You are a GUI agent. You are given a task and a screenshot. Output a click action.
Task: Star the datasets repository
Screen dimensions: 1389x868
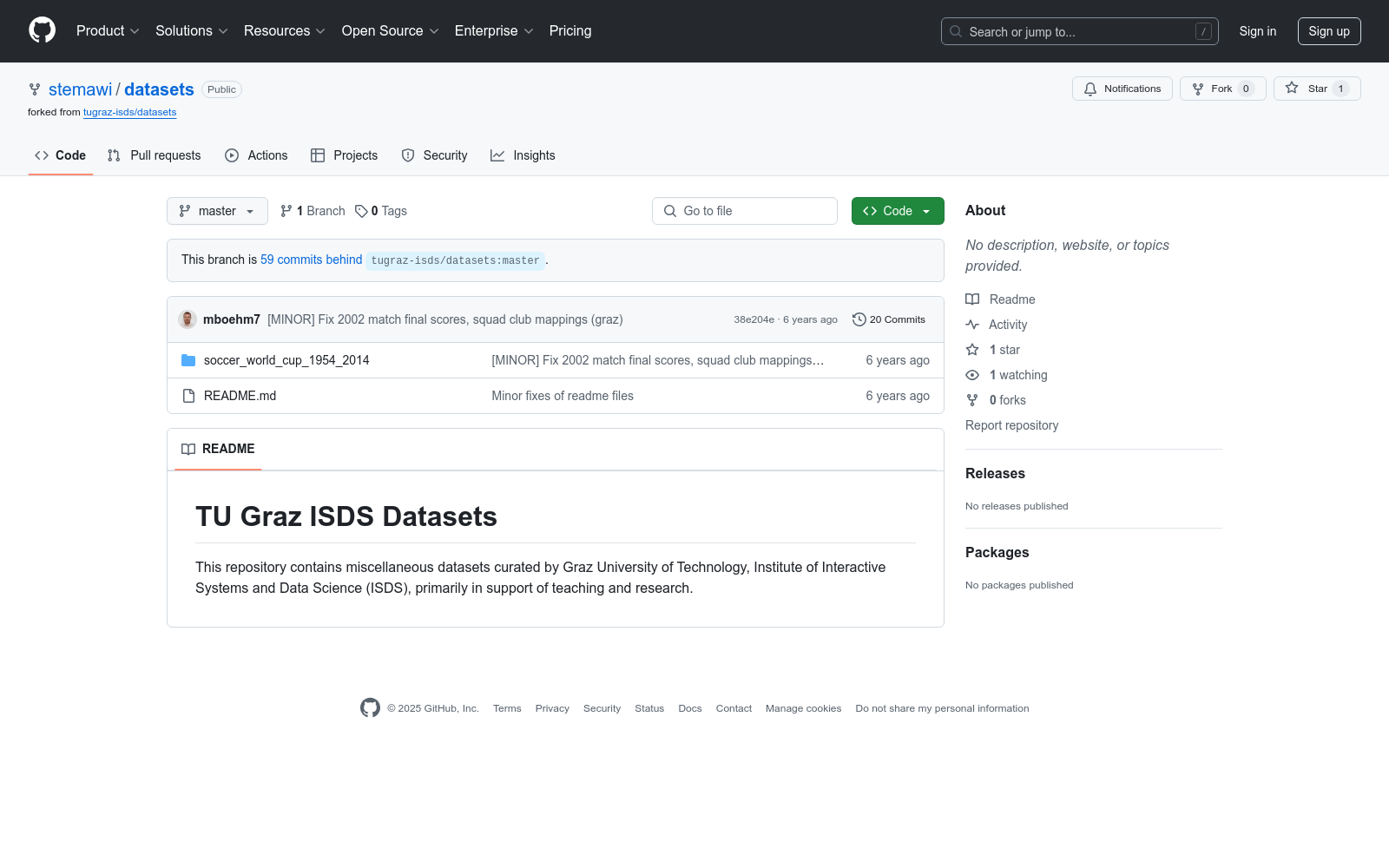click(x=1317, y=89)
